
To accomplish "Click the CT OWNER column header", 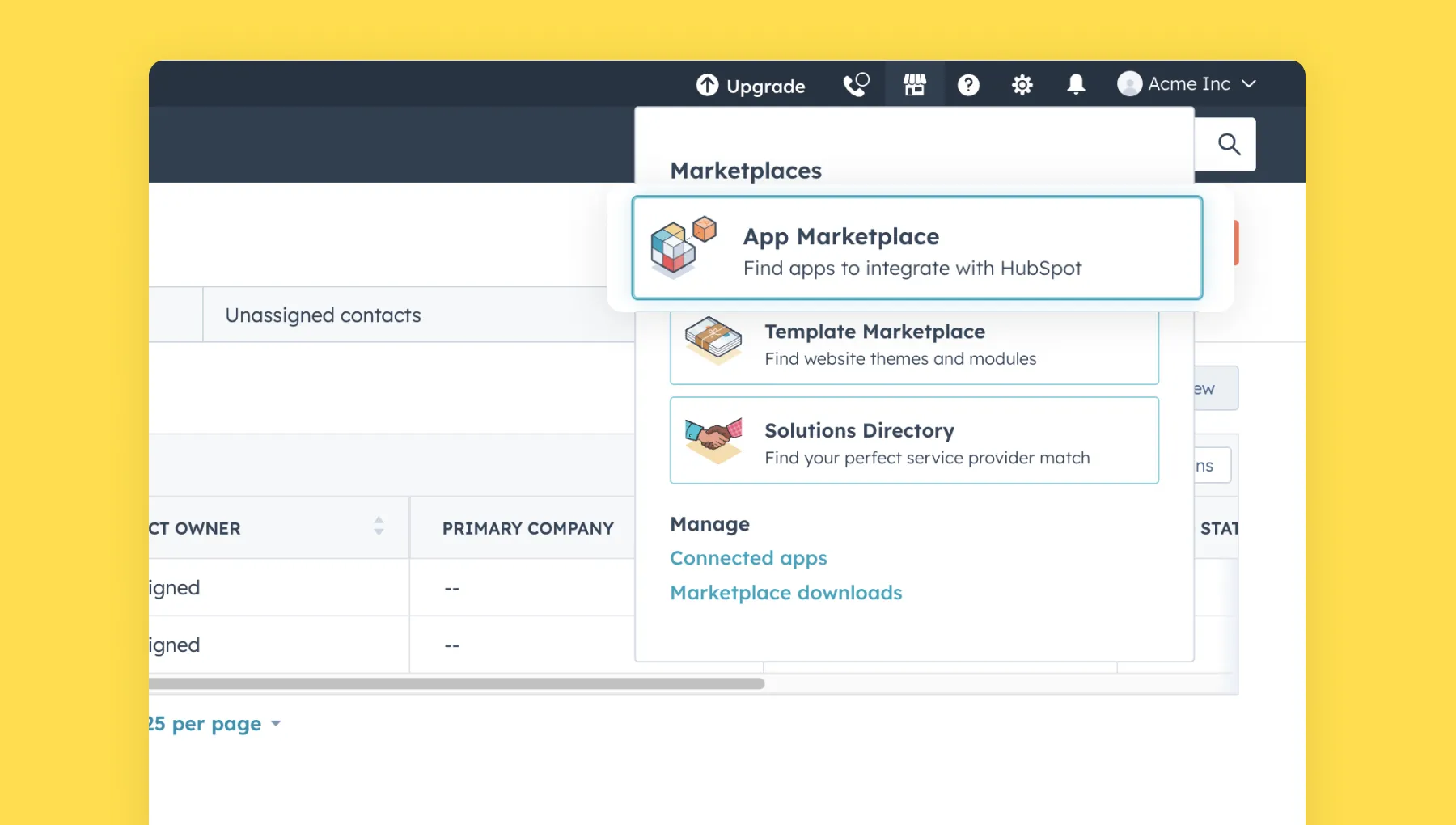I will [195, 528].
